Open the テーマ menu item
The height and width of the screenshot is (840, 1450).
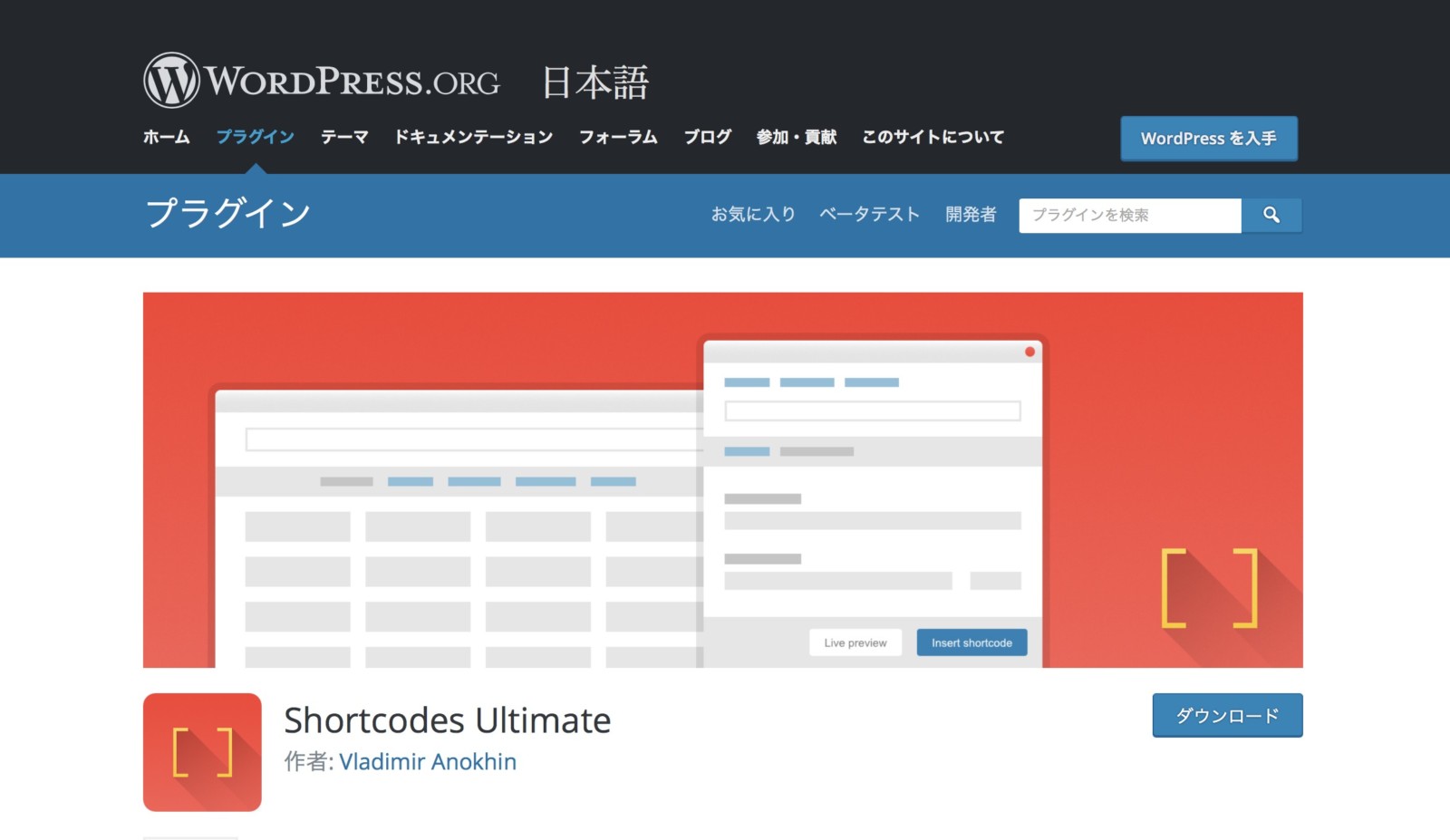[x=344, y=137]
